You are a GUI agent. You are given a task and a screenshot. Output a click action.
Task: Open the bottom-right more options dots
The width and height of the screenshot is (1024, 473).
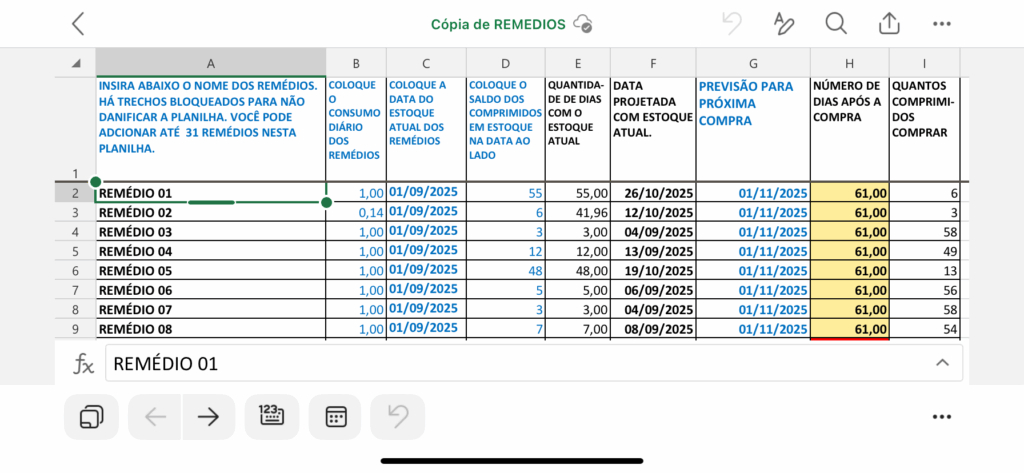[x=941, y=417]
